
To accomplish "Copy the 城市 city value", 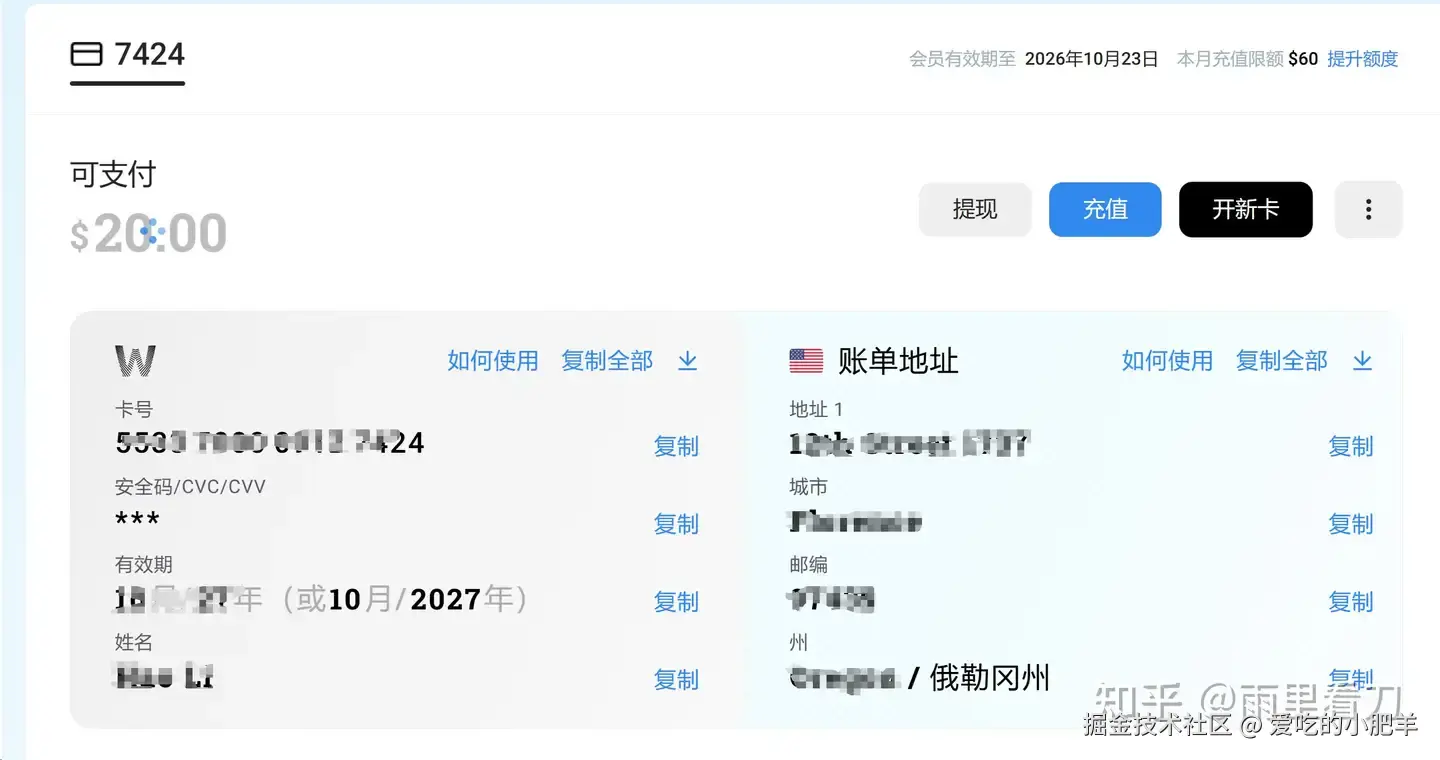I will (1351, 524).
